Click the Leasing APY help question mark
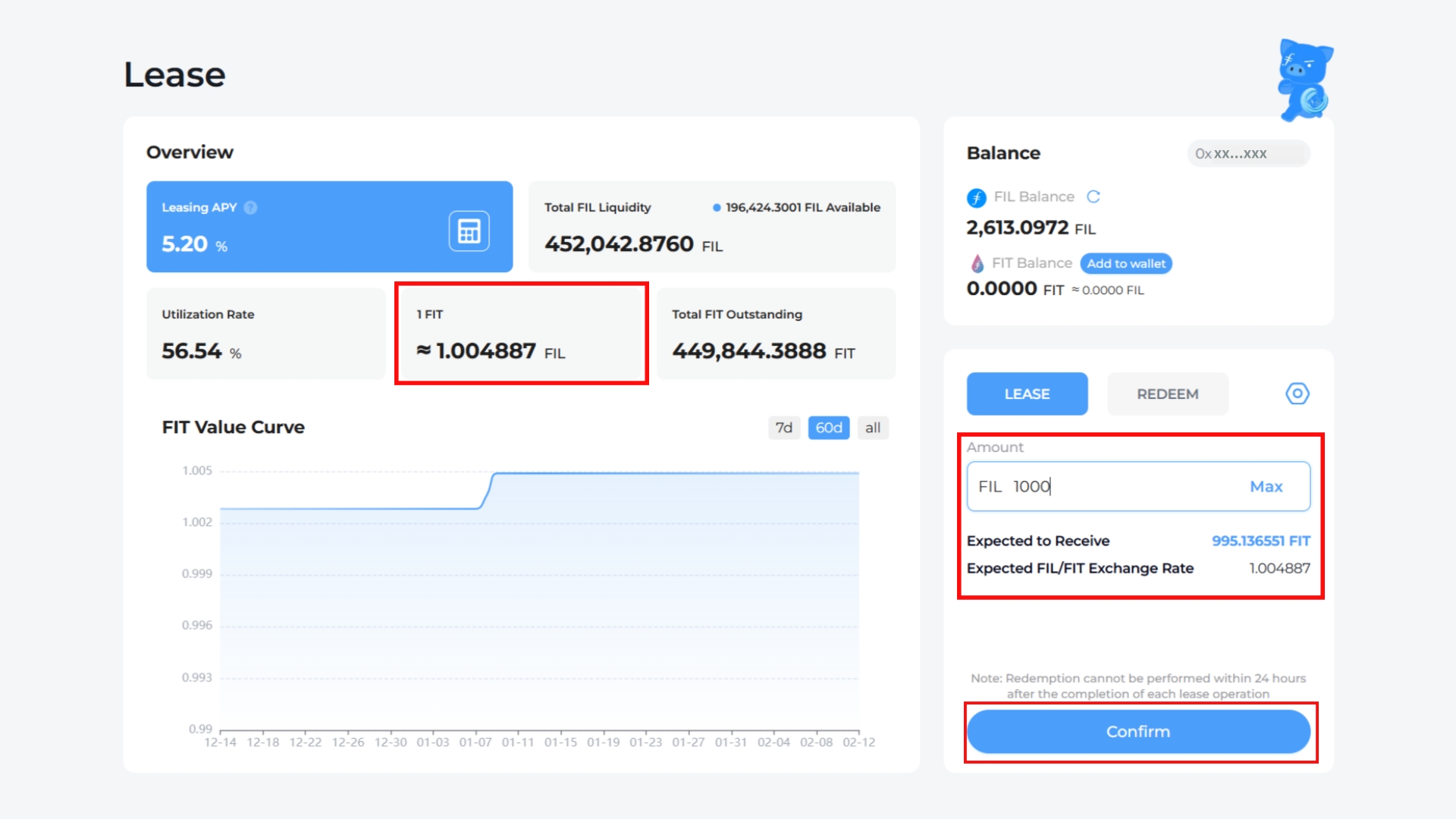This screenshot has height=819, width=1456. tap(251, 208)
